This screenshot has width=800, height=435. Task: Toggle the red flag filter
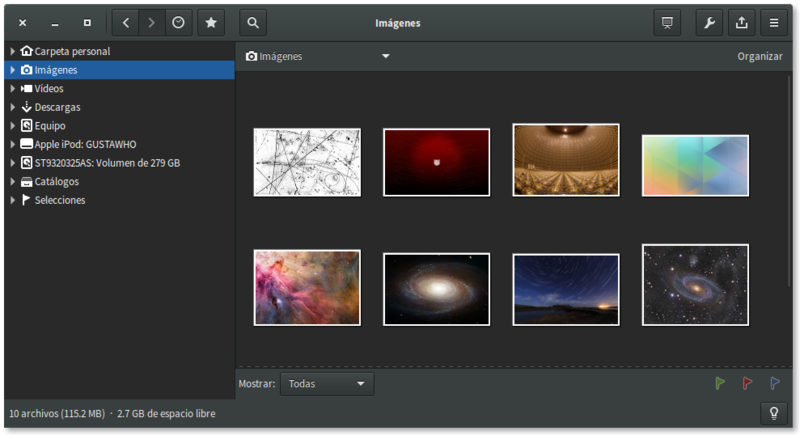pyautogui.click(x=747, y=383)
